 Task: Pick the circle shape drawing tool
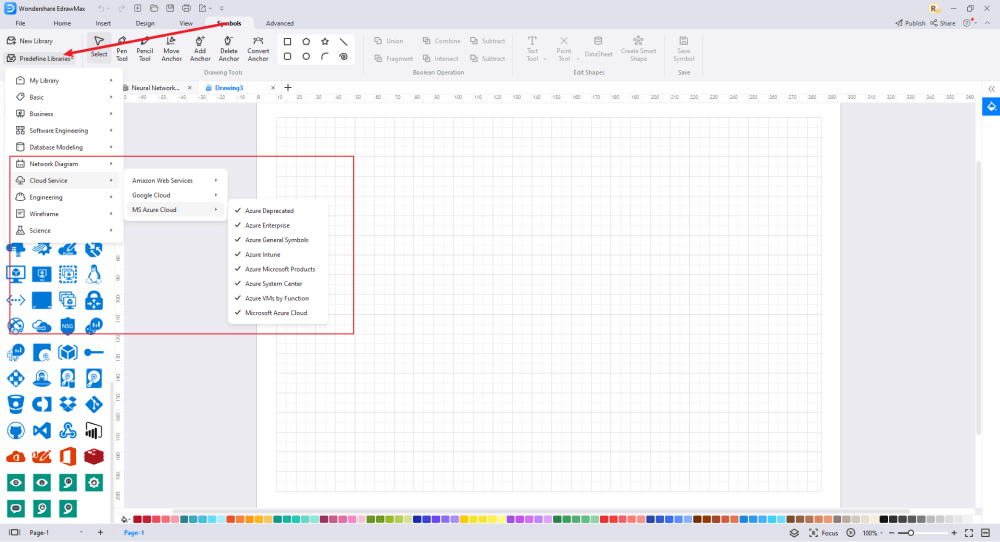(x=306, y=57)
